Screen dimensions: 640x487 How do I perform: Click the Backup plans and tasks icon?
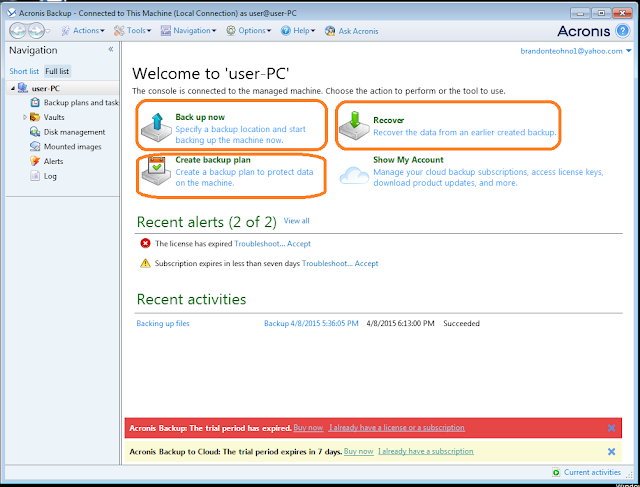pos(36,102)
